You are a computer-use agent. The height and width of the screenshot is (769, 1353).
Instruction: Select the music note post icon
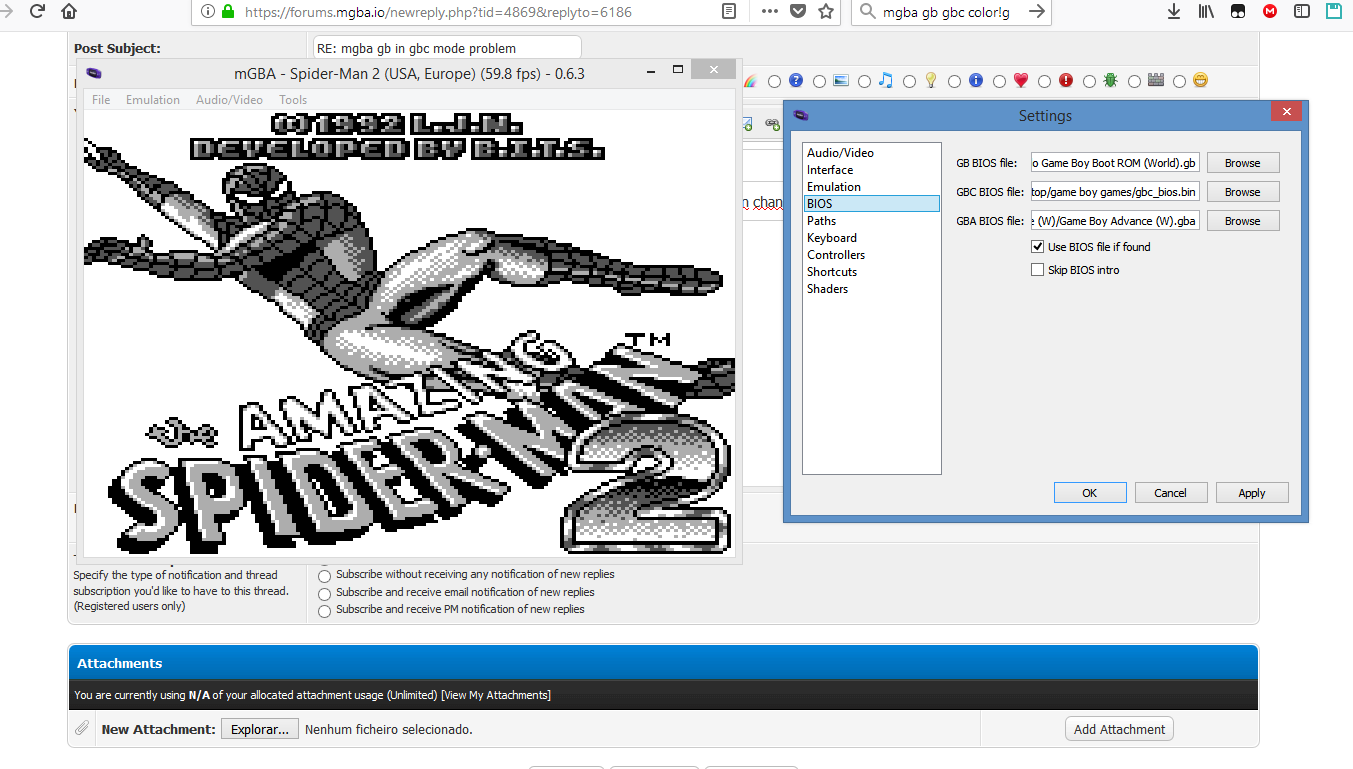886,81
